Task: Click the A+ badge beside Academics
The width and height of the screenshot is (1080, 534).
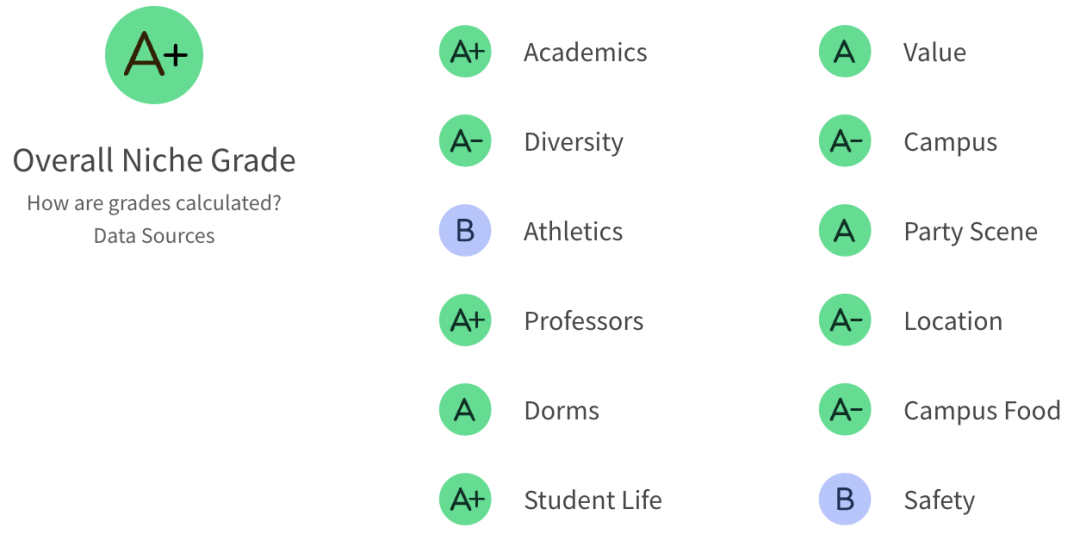Action: 465,52
